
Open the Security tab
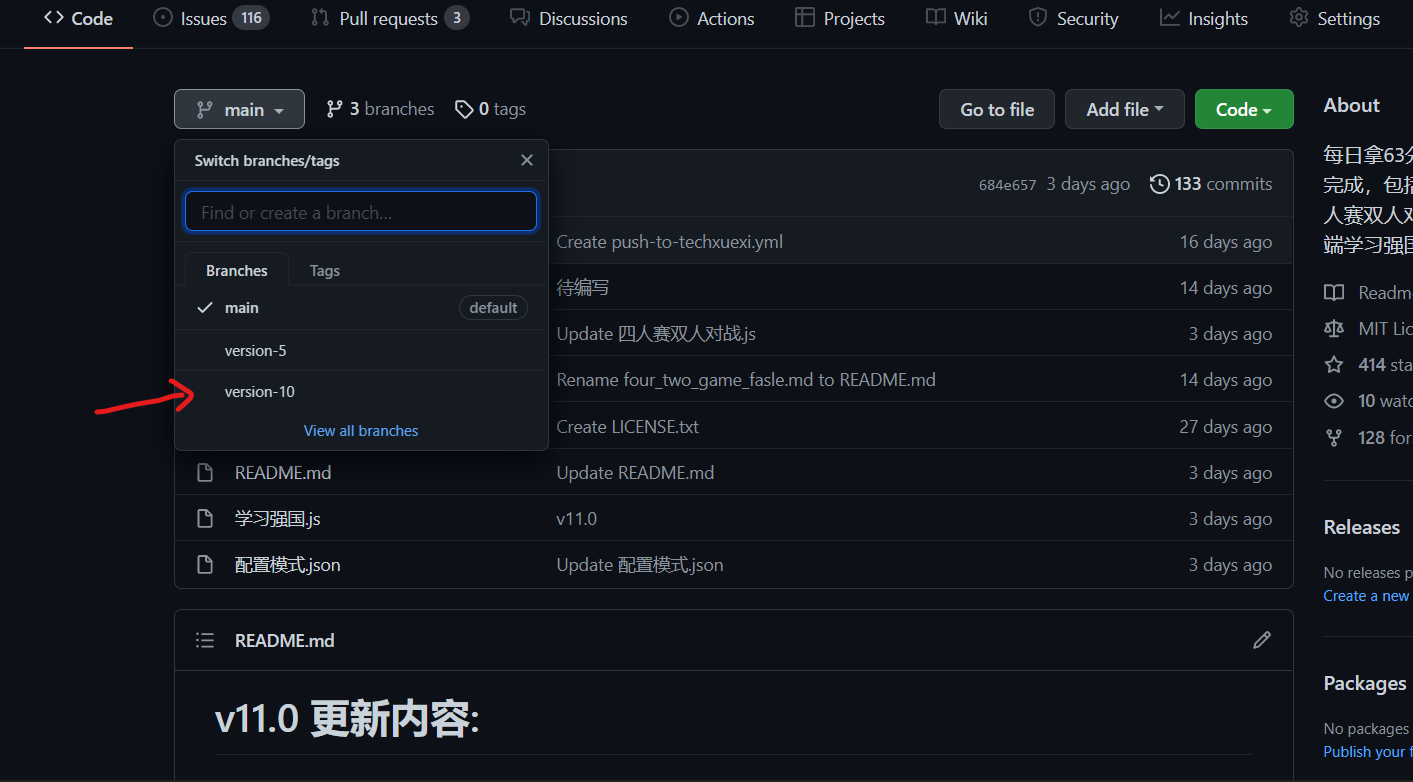point(1074,18)
